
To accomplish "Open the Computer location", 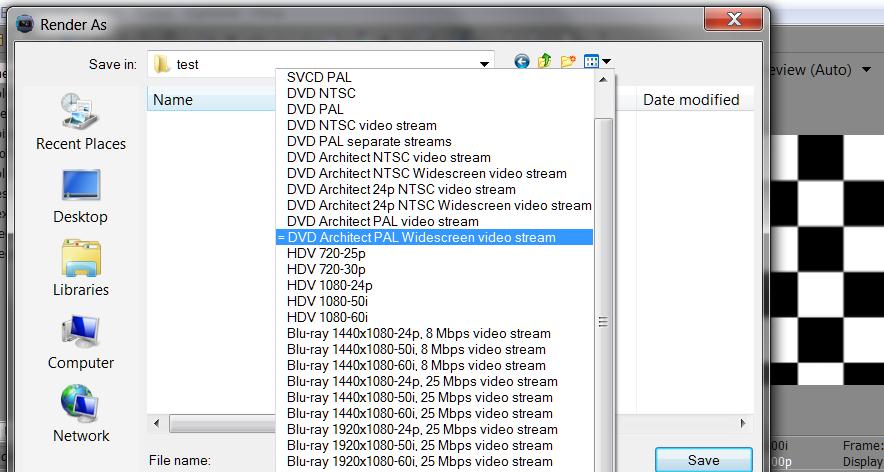I will tap(81, 342).
